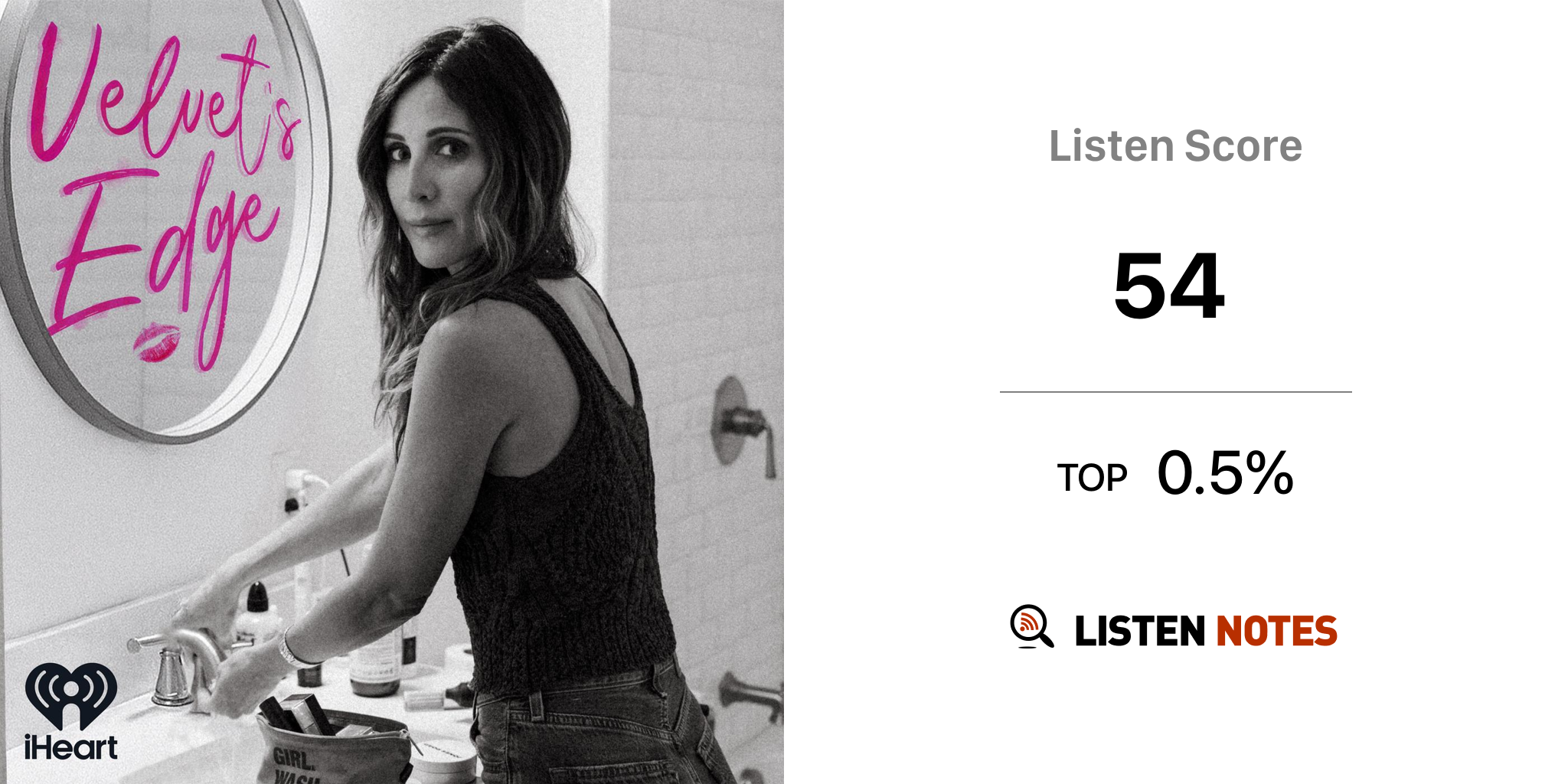The height and width of the screenshot is (784, 1568).
Task: Click the pink lipstick kiss mark
Action: 158,342
